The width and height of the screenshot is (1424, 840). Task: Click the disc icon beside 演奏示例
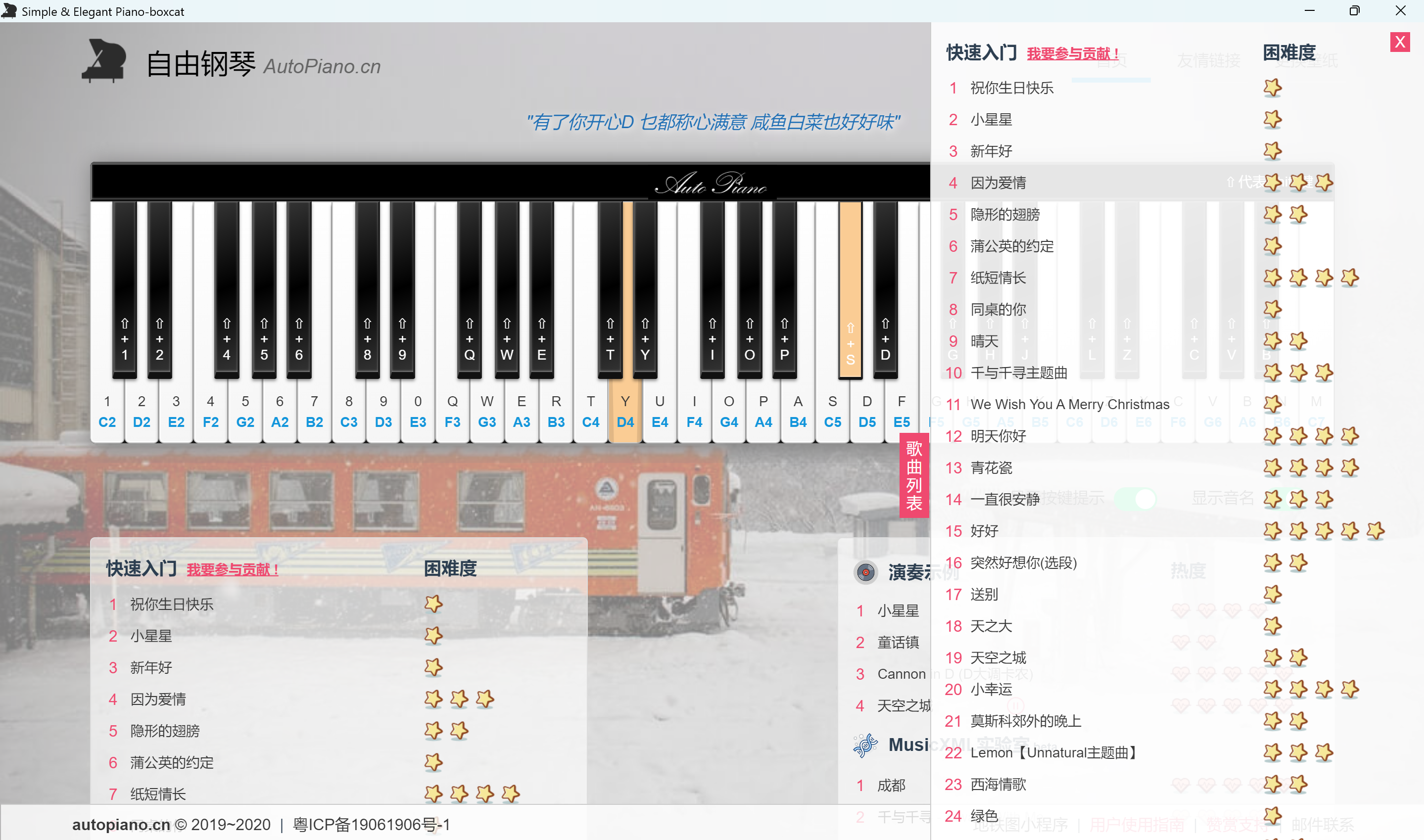(x=865, y=572)
